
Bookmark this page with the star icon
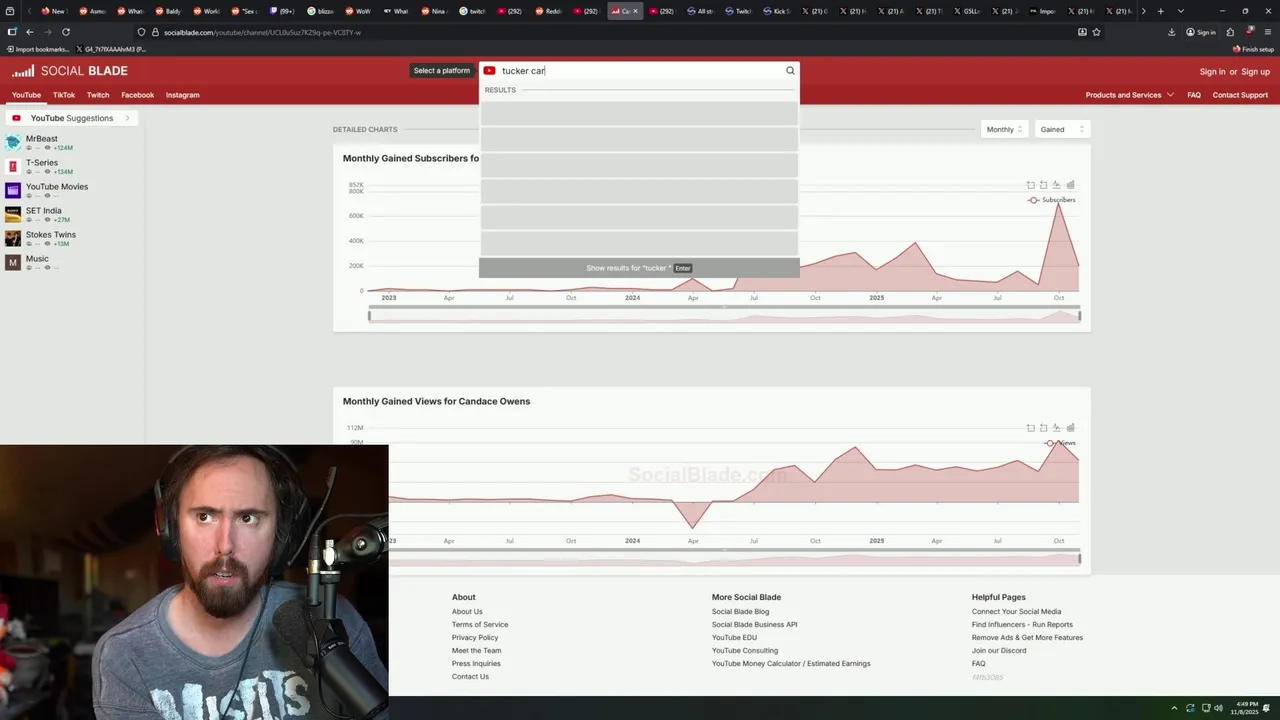point(1097,32)
